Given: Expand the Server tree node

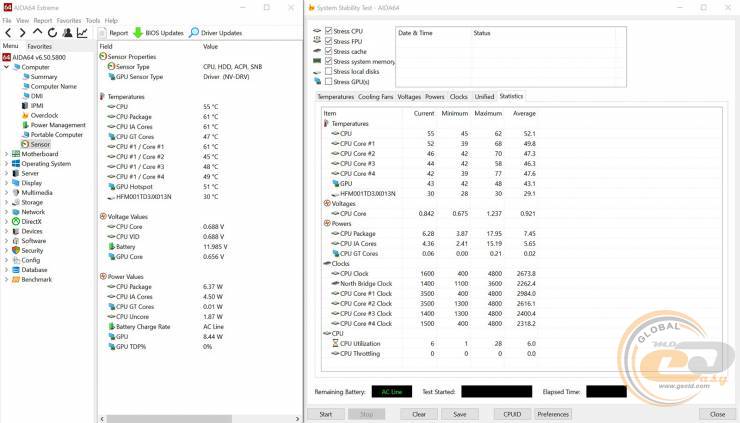Looking at the screenshot, I should pos(7,173).
